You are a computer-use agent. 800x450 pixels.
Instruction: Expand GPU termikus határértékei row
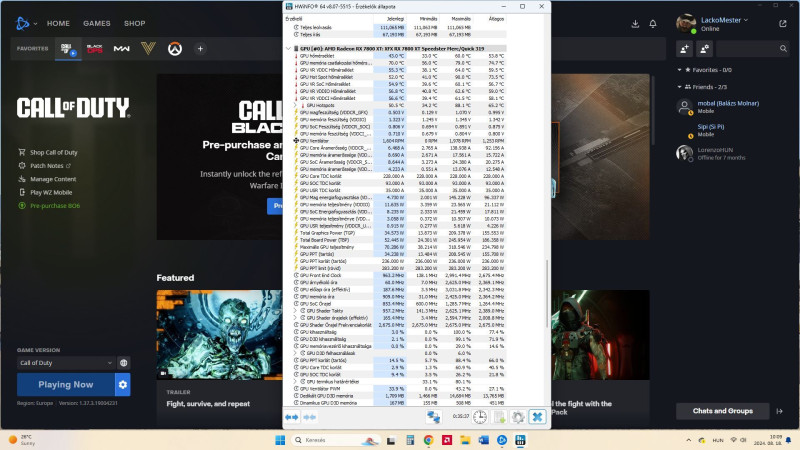[295, 381]
